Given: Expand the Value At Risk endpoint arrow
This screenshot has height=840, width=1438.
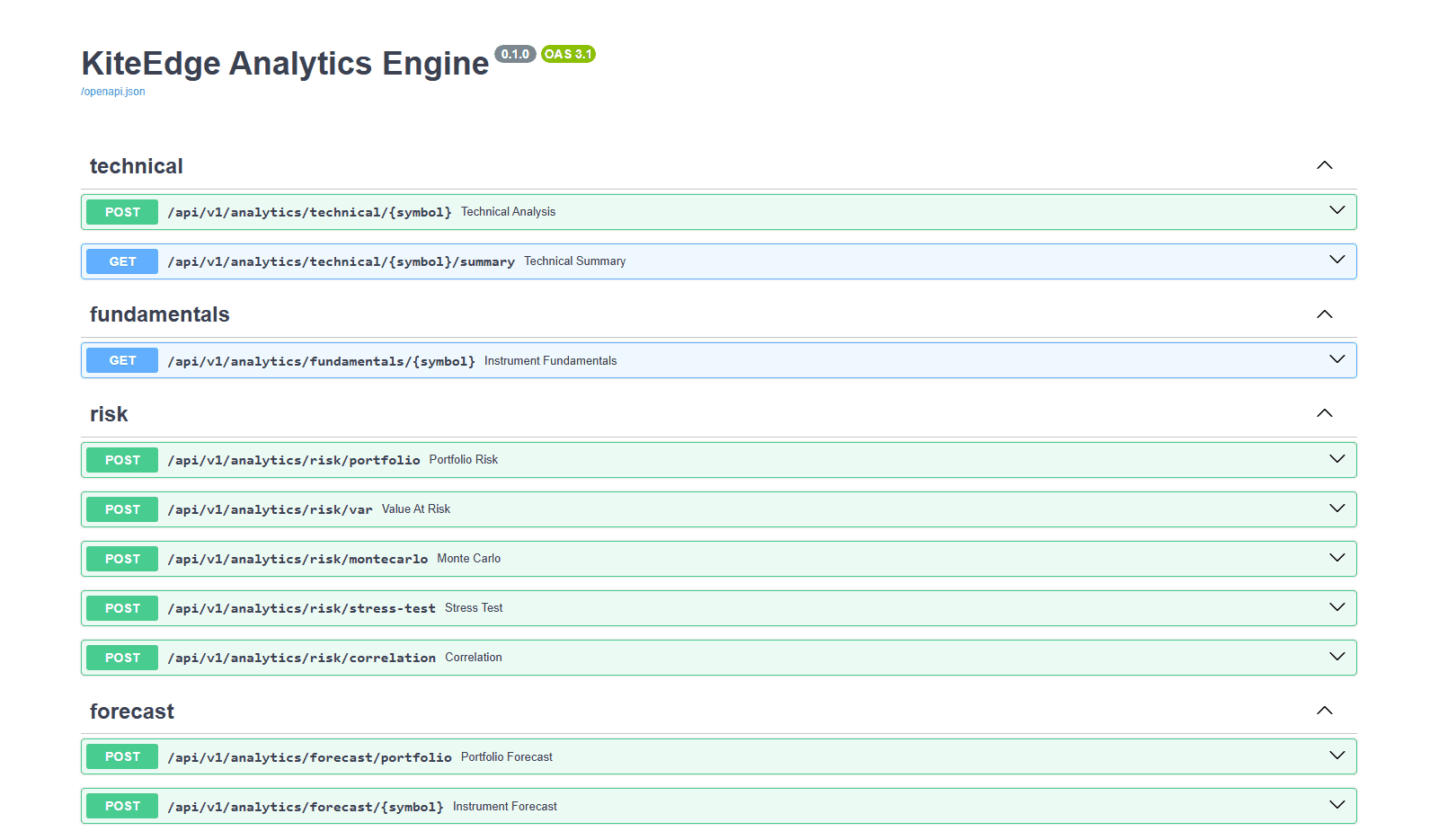Looking at the screenshot, I should 1337,508.
